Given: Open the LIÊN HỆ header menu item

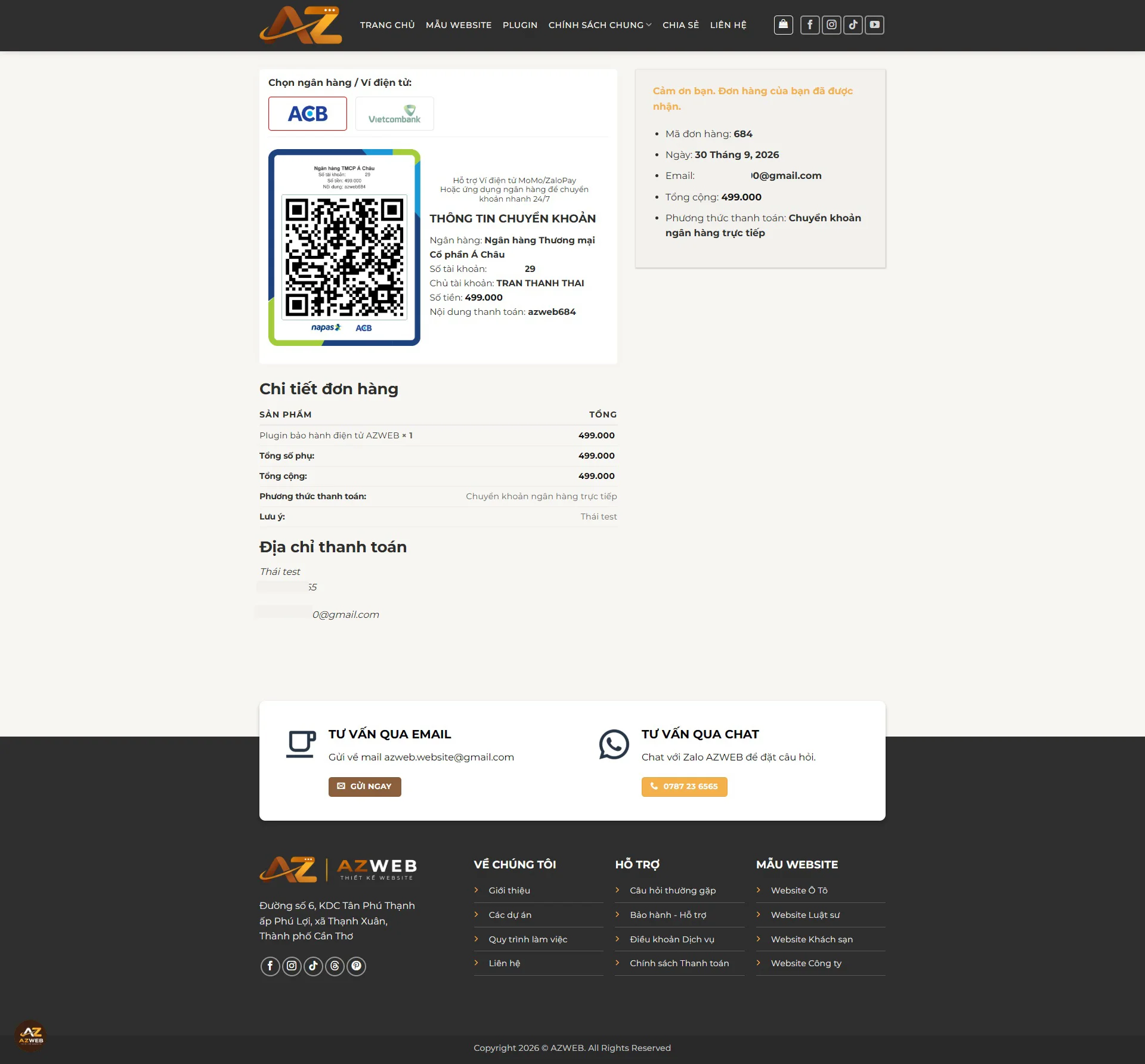Looking at the screenshot, I should 728,25.
